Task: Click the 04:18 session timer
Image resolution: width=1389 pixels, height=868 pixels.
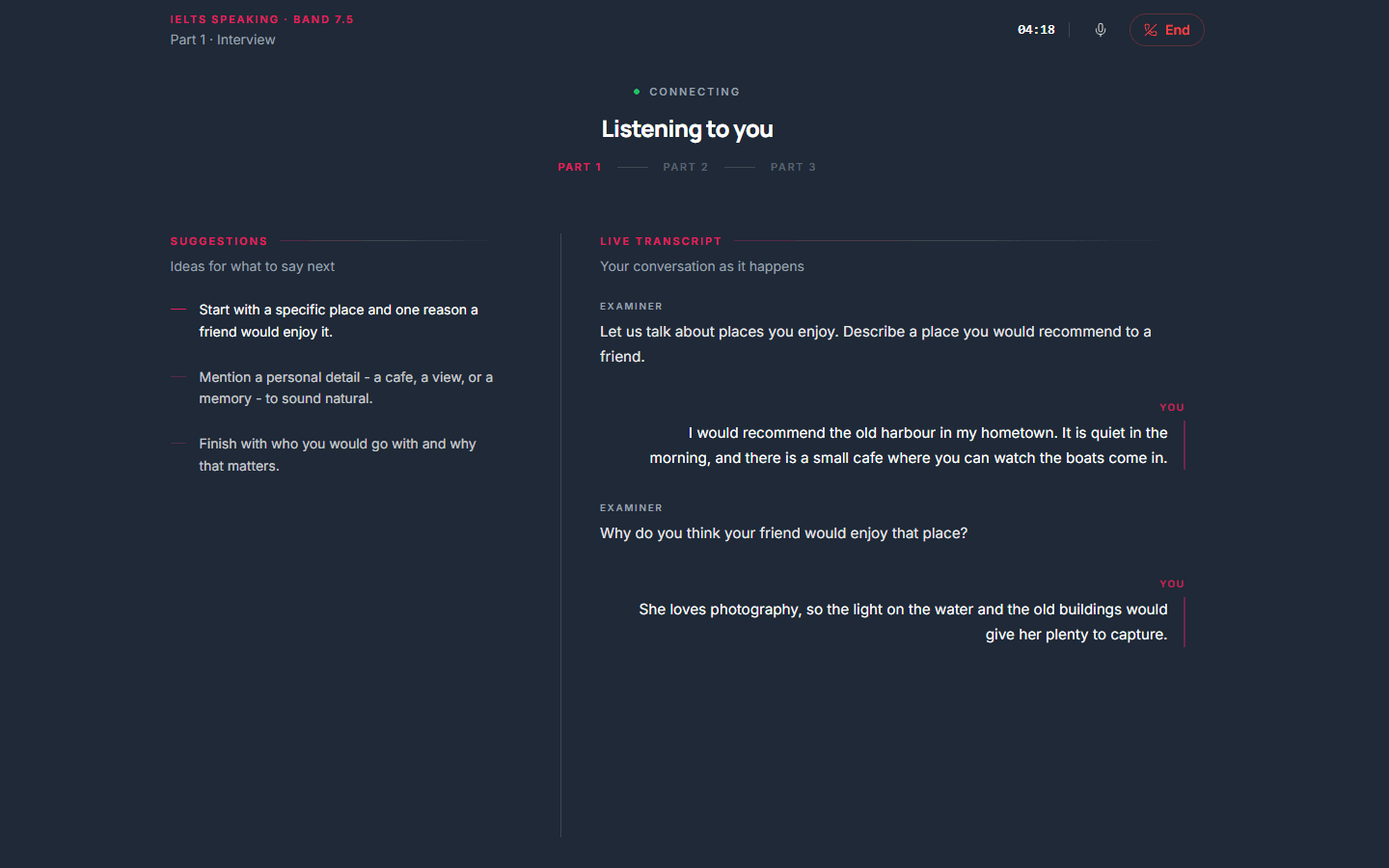Action: click(x=1036, y=30)
